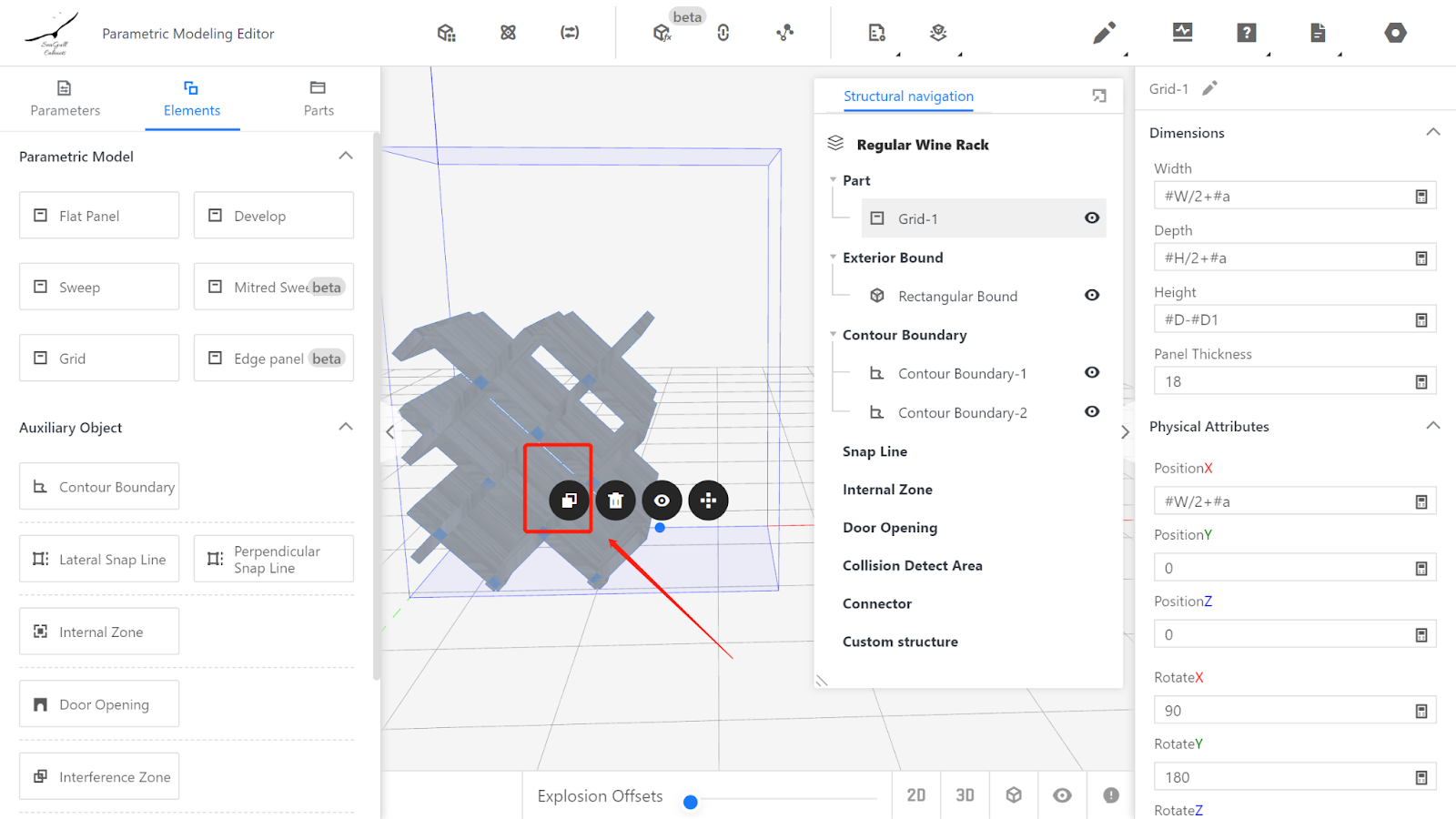Screen dimensions: 1456x819
Task: Click the Panel Thickness input field
Action: [1285, 381]
